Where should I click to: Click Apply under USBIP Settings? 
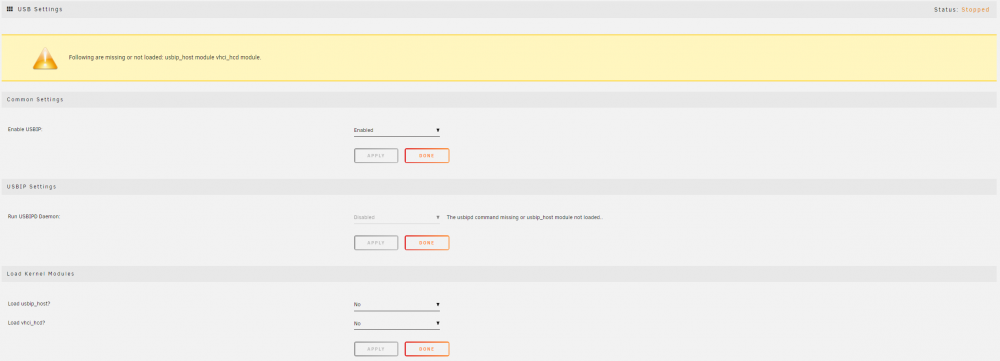pyautogui.click(x=376, y=243)
